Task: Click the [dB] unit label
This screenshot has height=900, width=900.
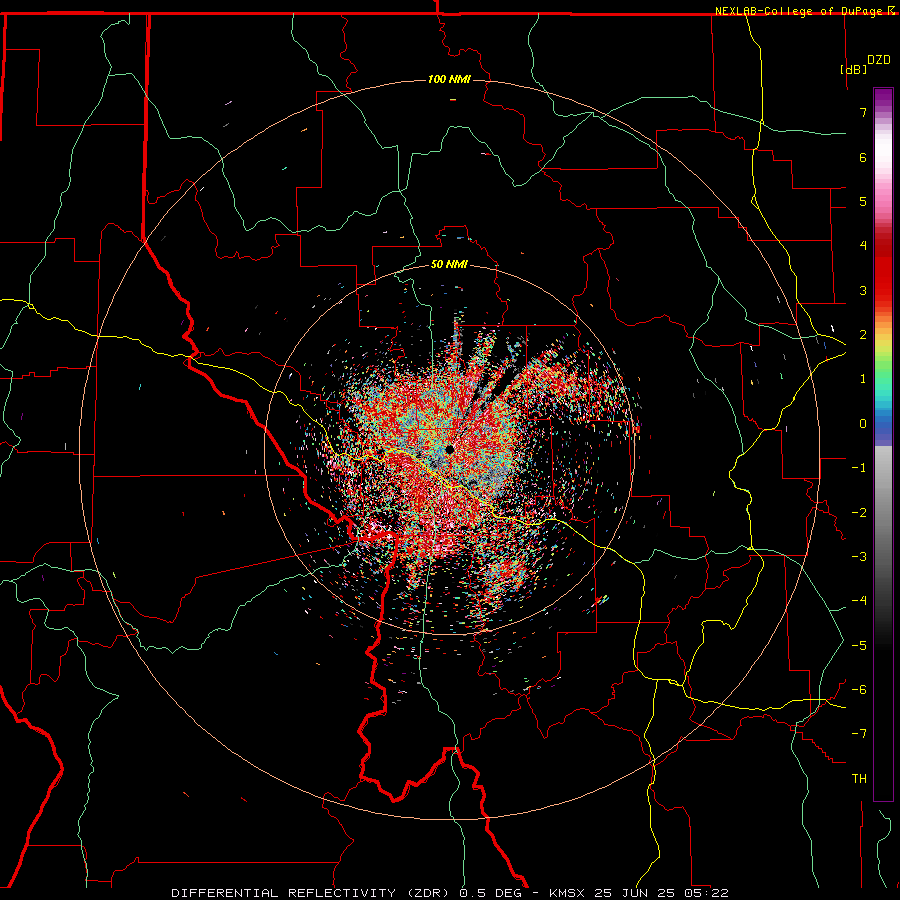Action: click(x=853, y=69)
